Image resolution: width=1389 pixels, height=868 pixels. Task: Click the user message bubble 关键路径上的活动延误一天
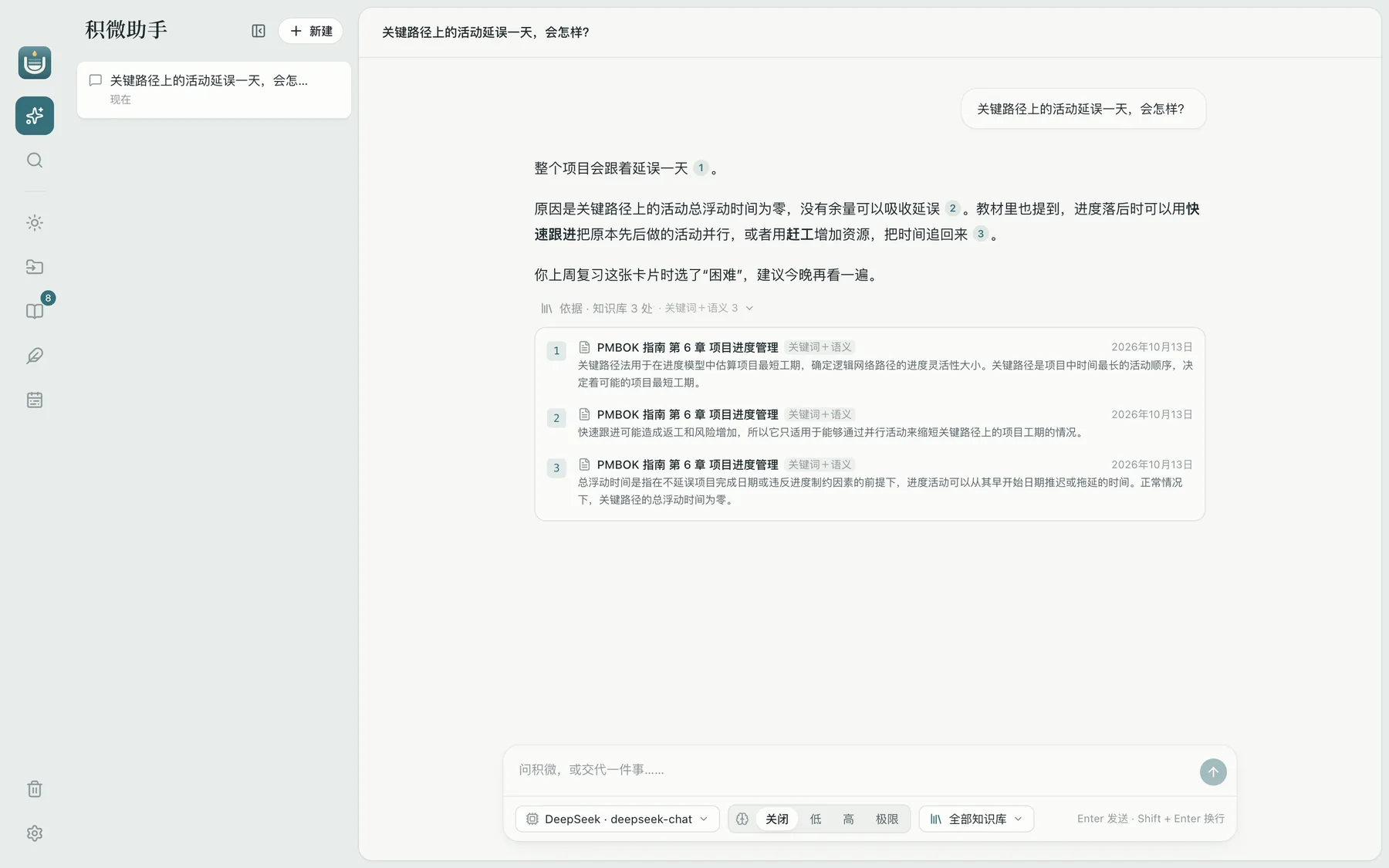point(1083,109)
